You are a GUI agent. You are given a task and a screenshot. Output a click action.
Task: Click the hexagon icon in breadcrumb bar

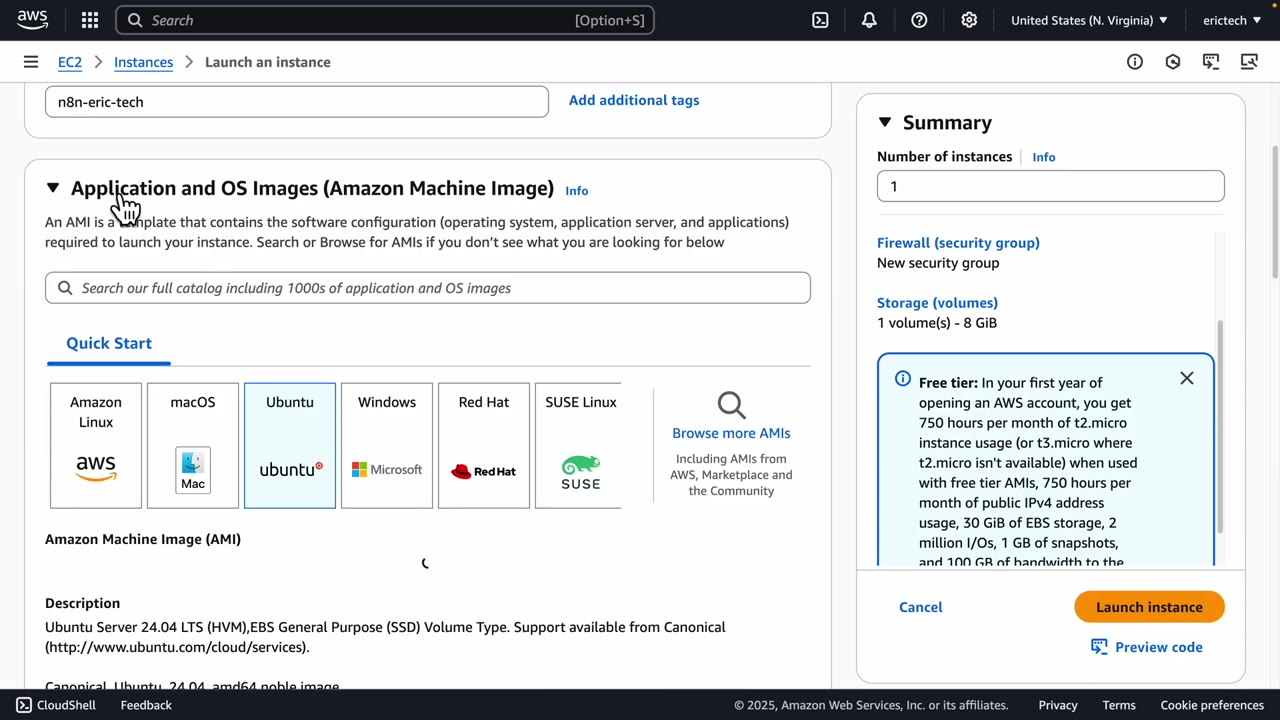(1173, 62)
